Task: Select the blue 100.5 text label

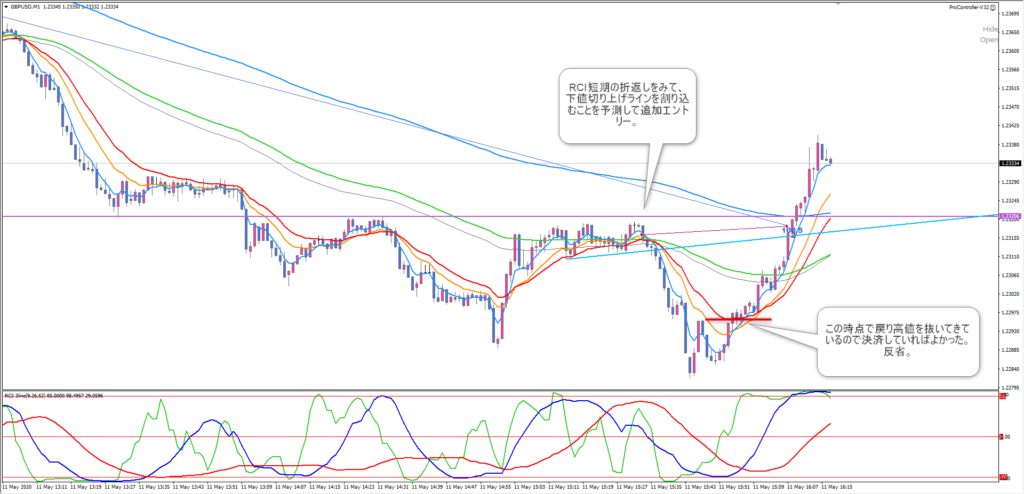Action: click(x=794, y=229)
